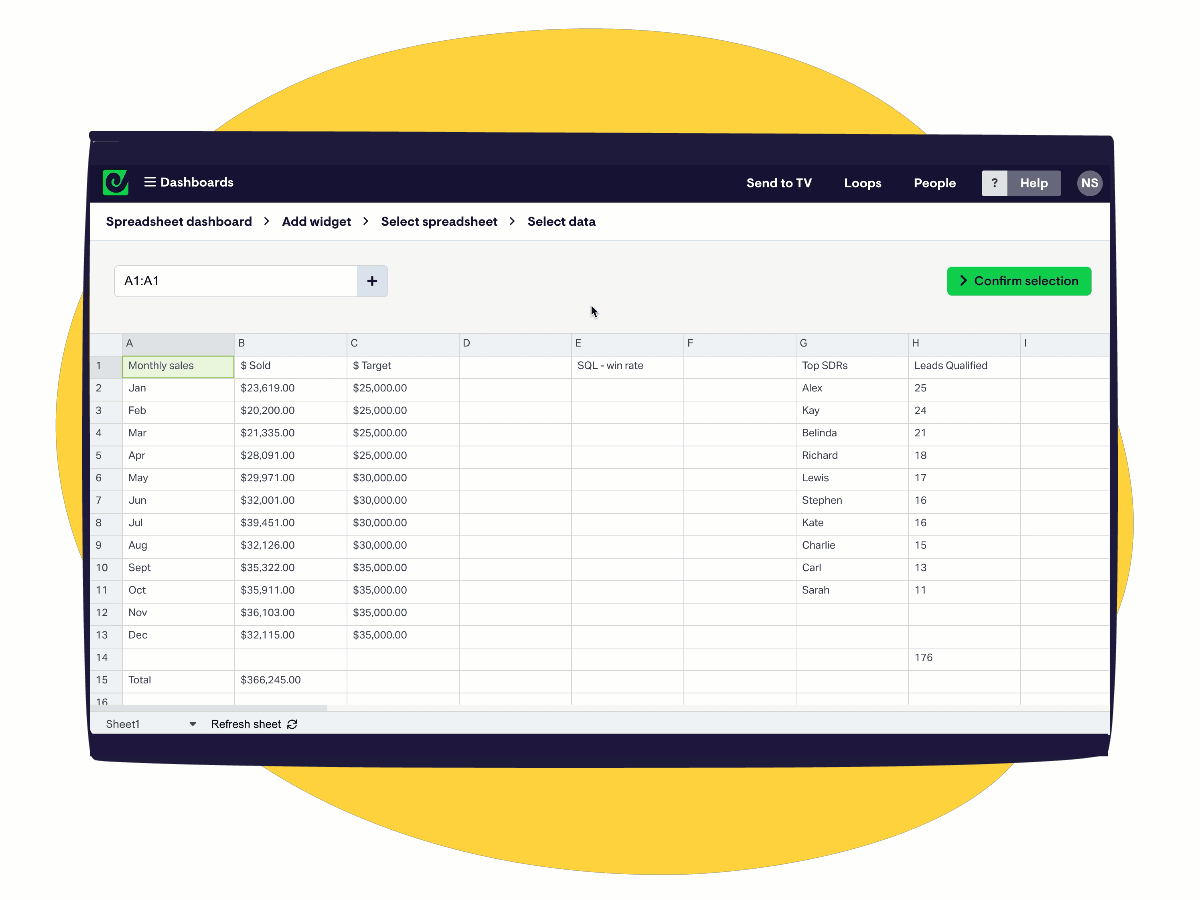Screen dimensions: 1200x900
Task: Open the Dashboards hamburger menu
Action: click(150, 182)
